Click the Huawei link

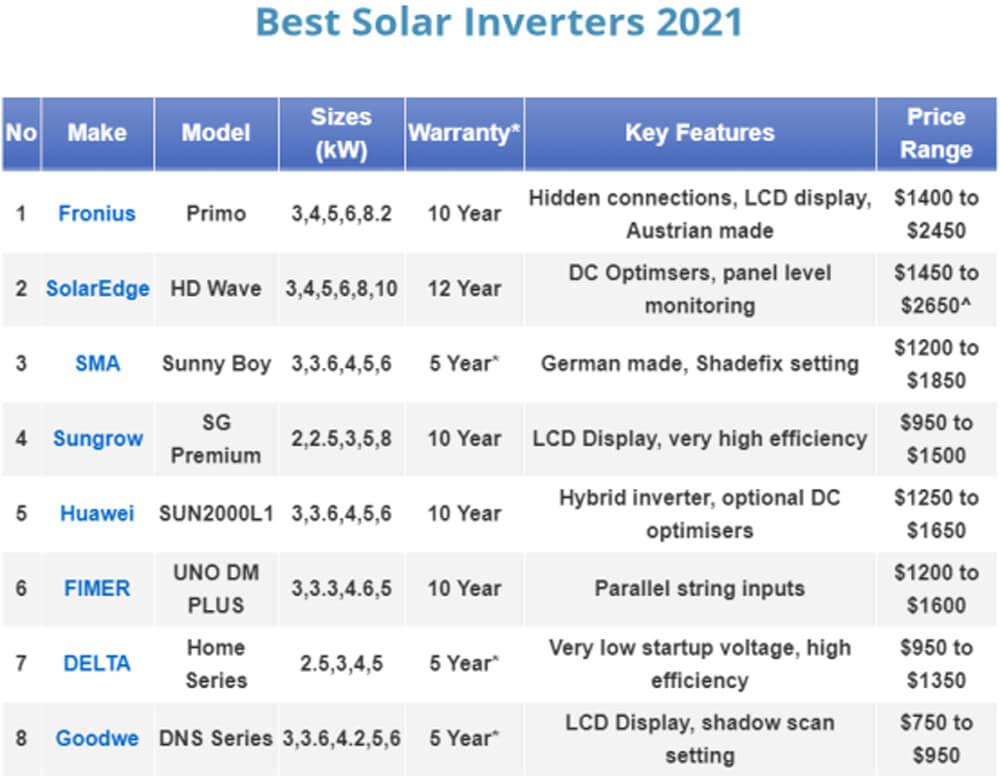97,513
